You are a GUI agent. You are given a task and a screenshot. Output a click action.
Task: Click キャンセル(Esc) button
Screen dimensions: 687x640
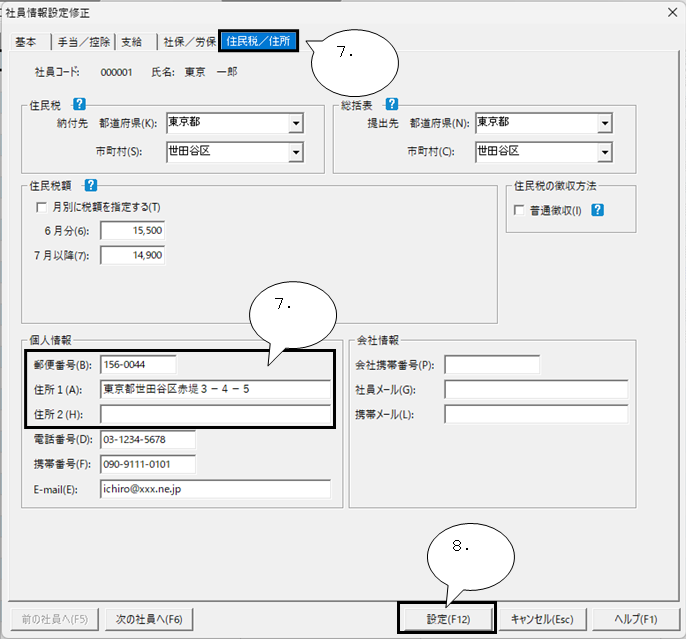tap(542, 619)
